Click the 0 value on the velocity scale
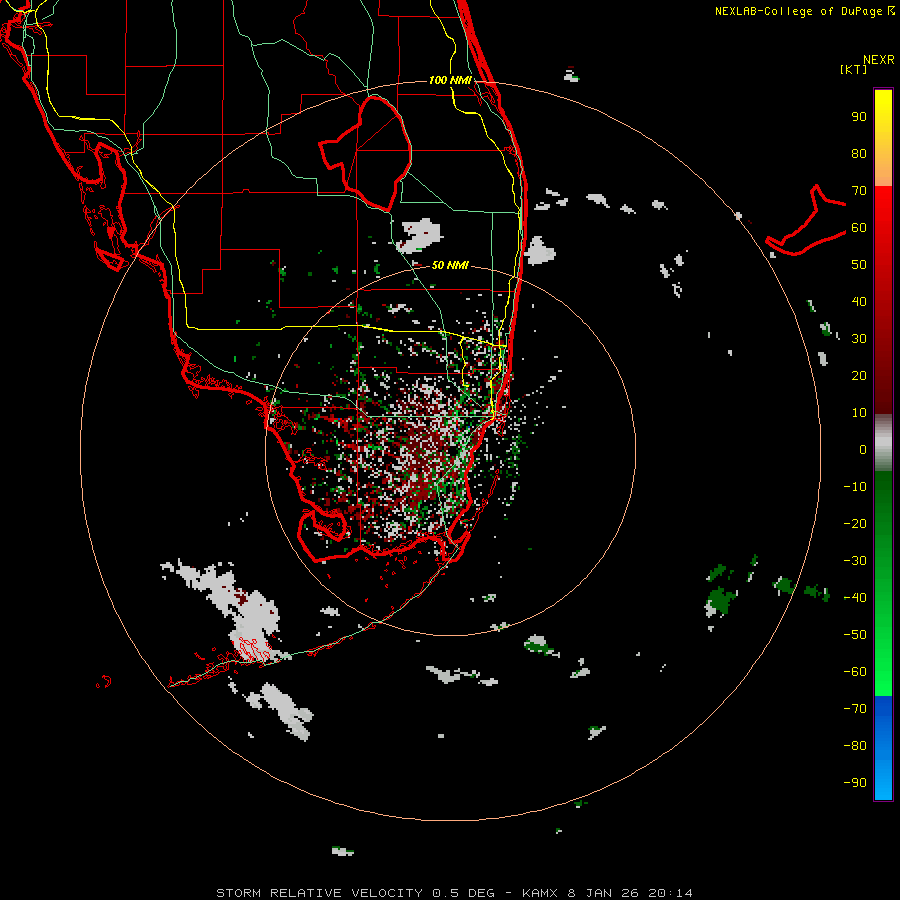 click(863, 449)
